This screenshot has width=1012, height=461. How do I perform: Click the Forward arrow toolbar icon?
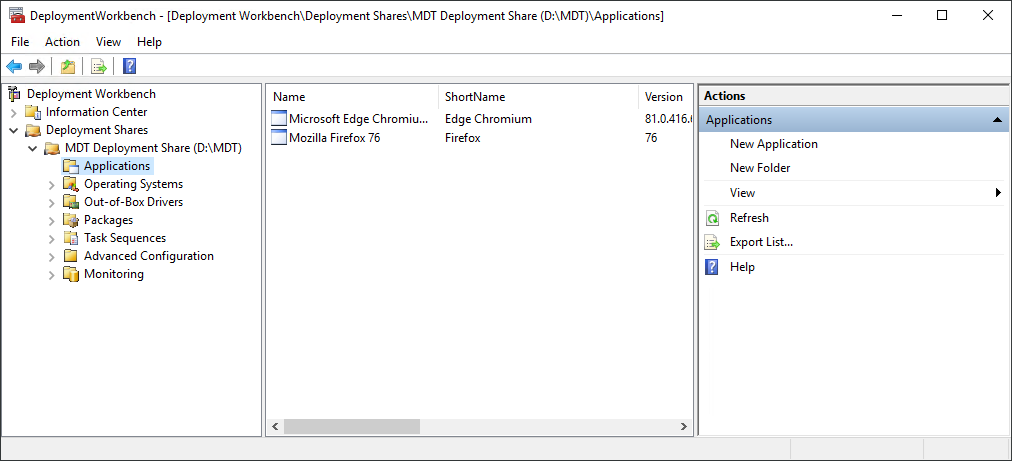click(x=37, y=66)
